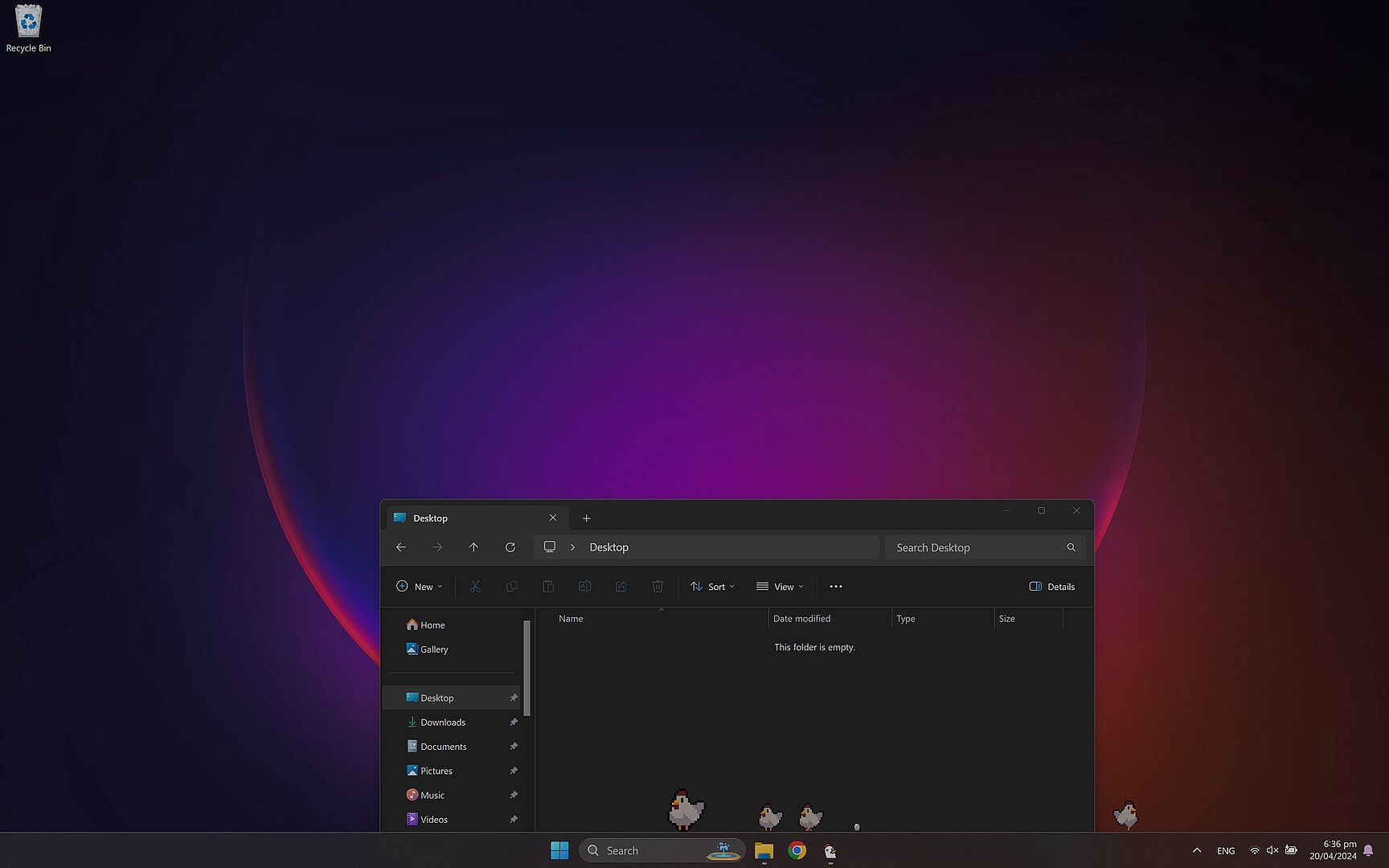Go up one folder level

tap(473, 547)
